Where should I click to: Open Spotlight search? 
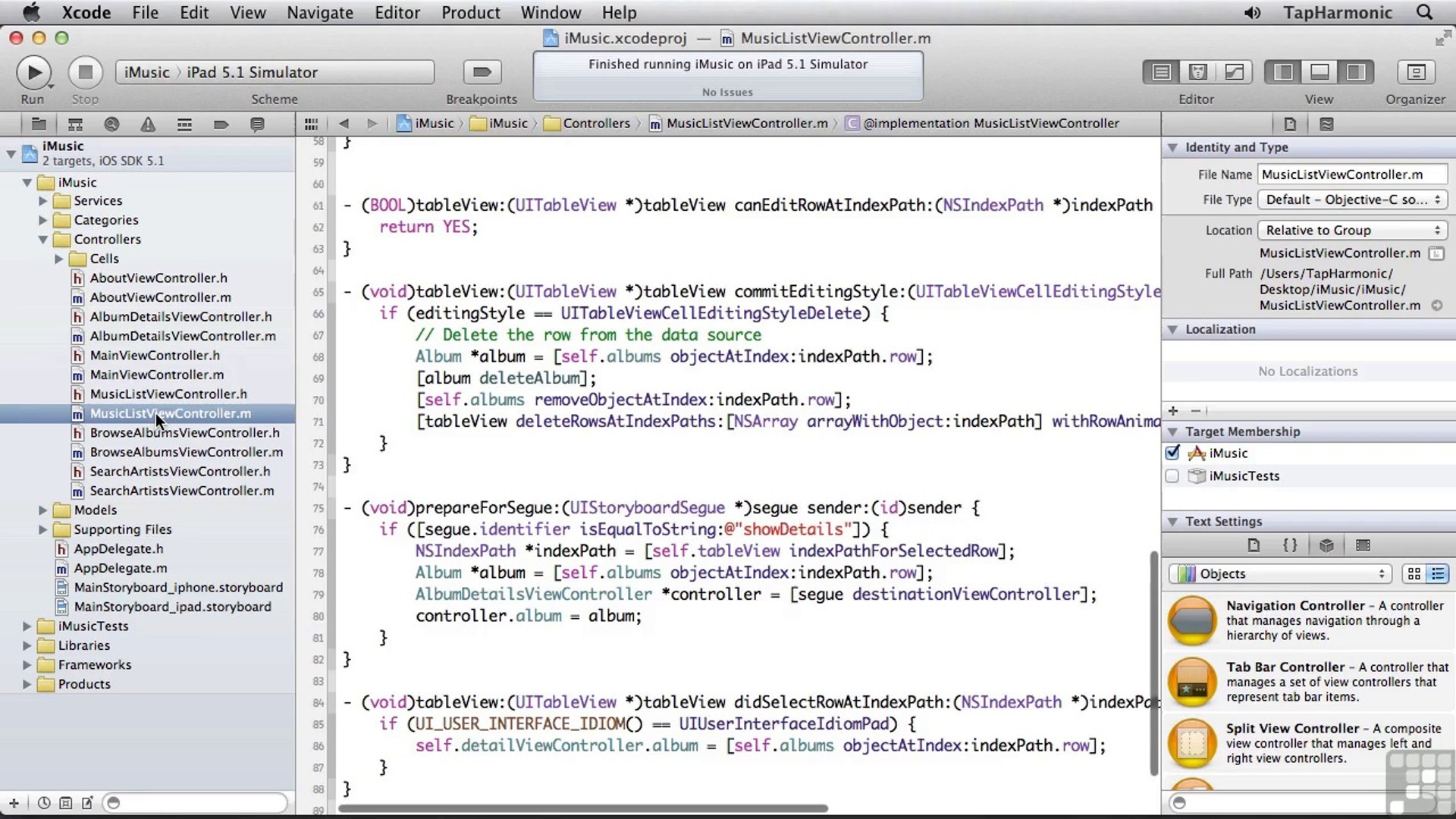pyautogui.click(x=1425, y=12)
